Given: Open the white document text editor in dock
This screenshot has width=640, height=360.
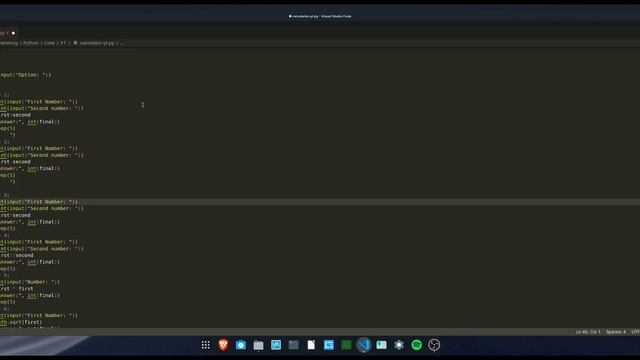Looking at the screenshot, I should 311,345.
